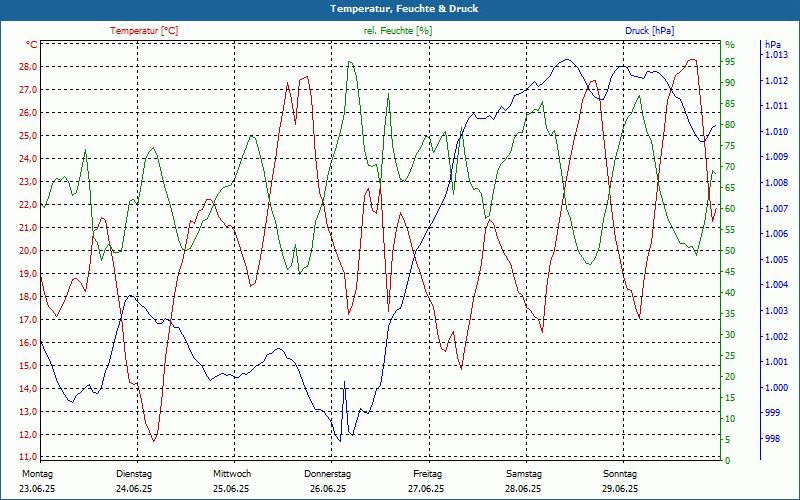Click the '50' humidity axis value

click(730, 251)
